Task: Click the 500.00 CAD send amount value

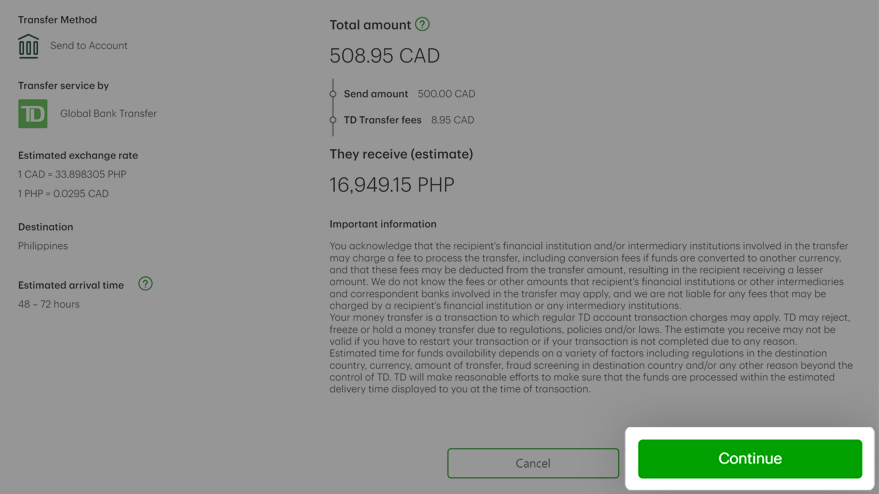Action: tap(446, 94)
